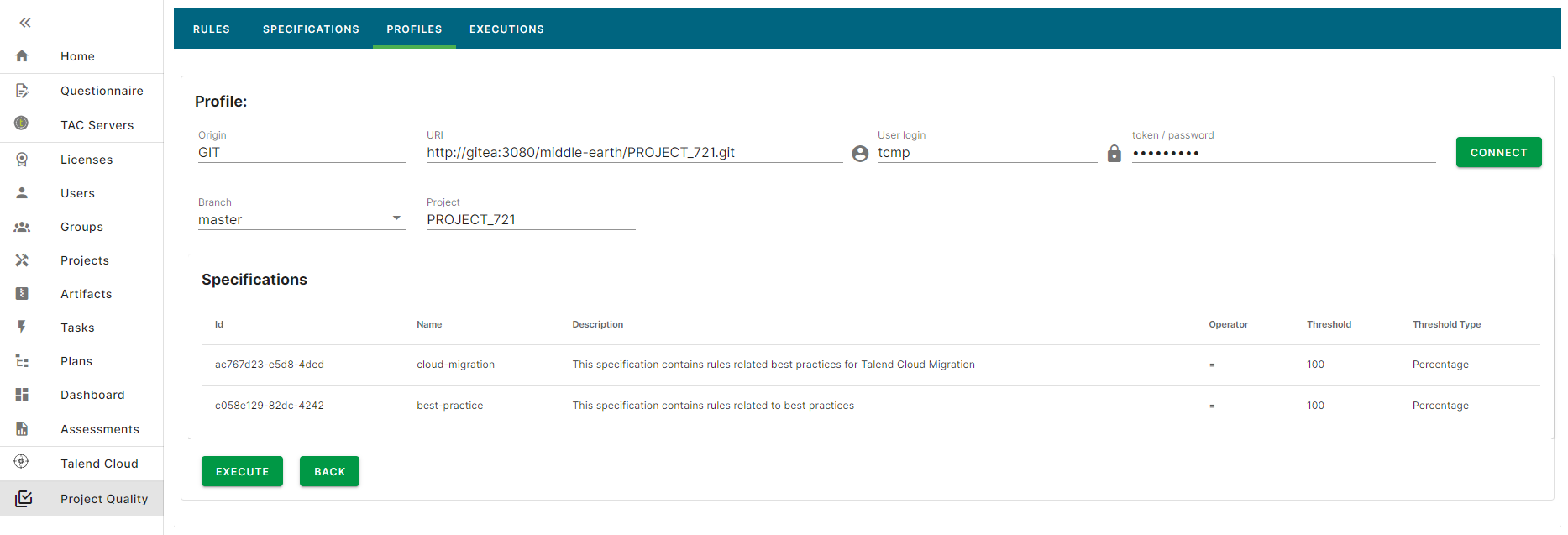The width and height of the screenshot is (1568, 535).
Task: Click the best-practice row threshold 100
Action: [x=1315, y=406]
